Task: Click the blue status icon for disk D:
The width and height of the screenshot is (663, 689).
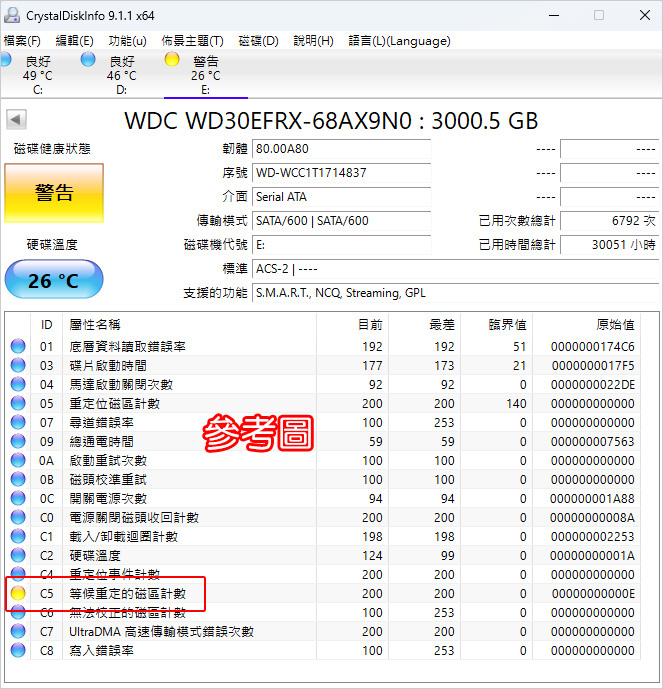Action: [88, 59]
